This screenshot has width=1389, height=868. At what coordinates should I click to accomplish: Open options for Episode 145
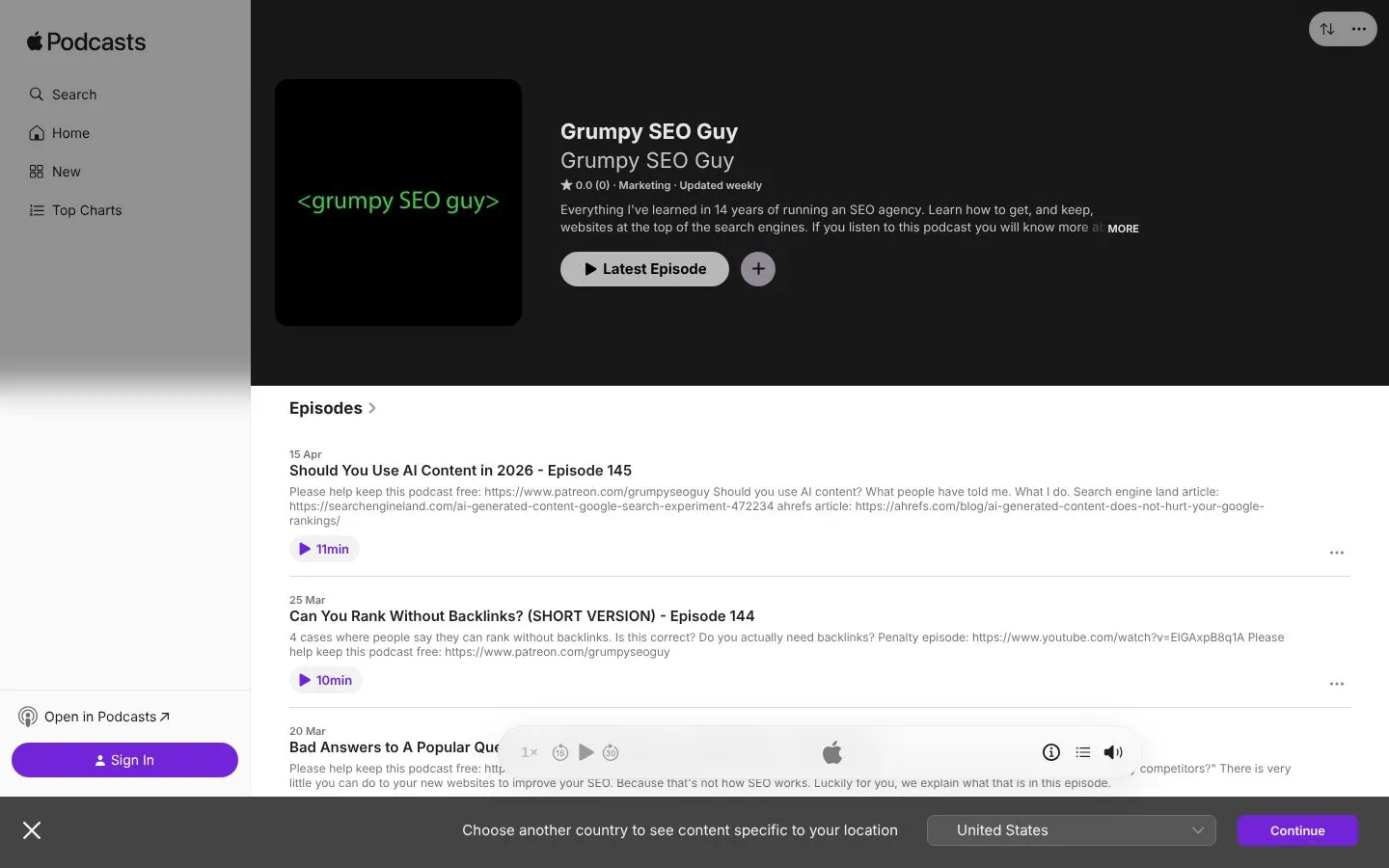pyautogui.click(x=1337, y=553)
